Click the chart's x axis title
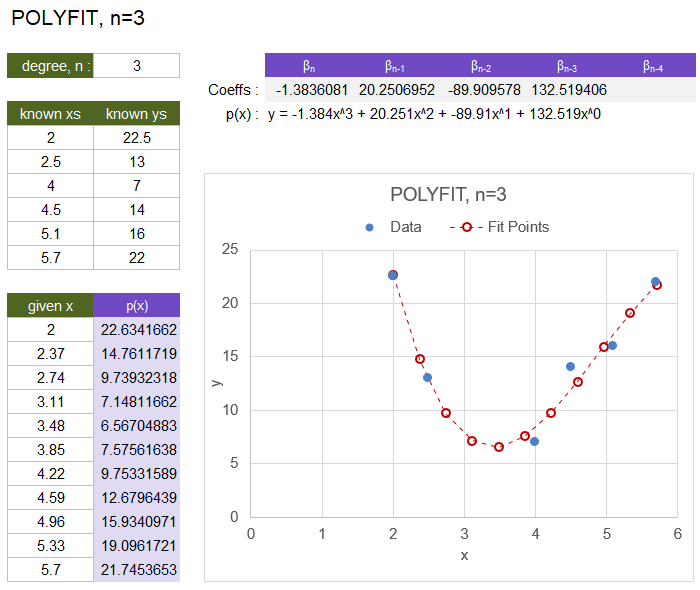Screen dimensions: 700x590 pos(464,556)
